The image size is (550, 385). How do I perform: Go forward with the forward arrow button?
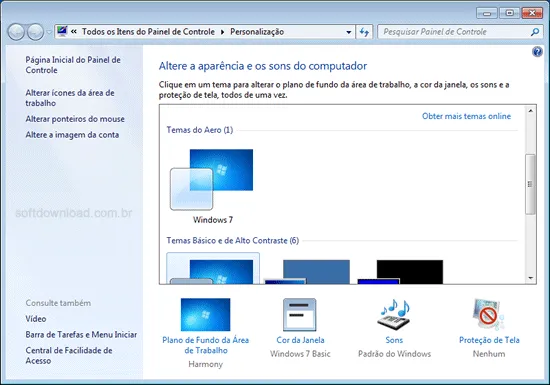pos(35,32)
